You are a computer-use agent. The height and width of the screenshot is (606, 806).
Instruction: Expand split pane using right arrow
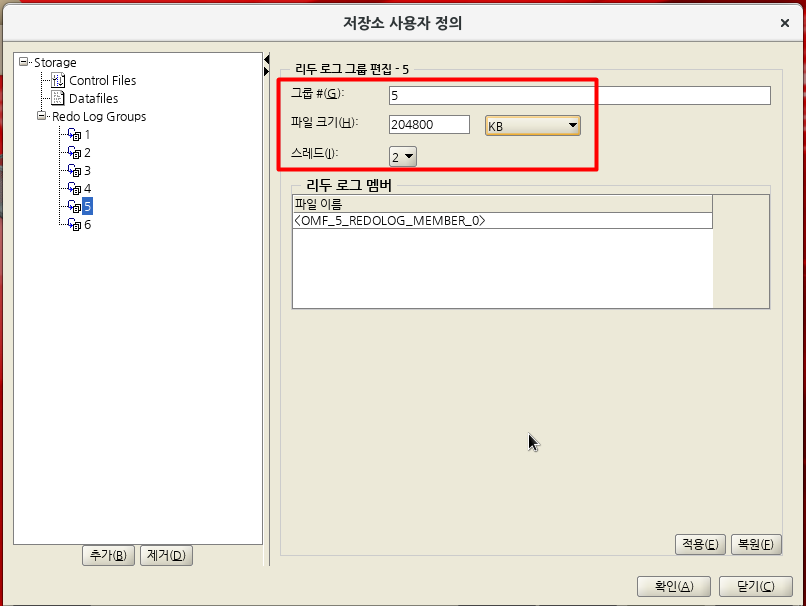266,71
